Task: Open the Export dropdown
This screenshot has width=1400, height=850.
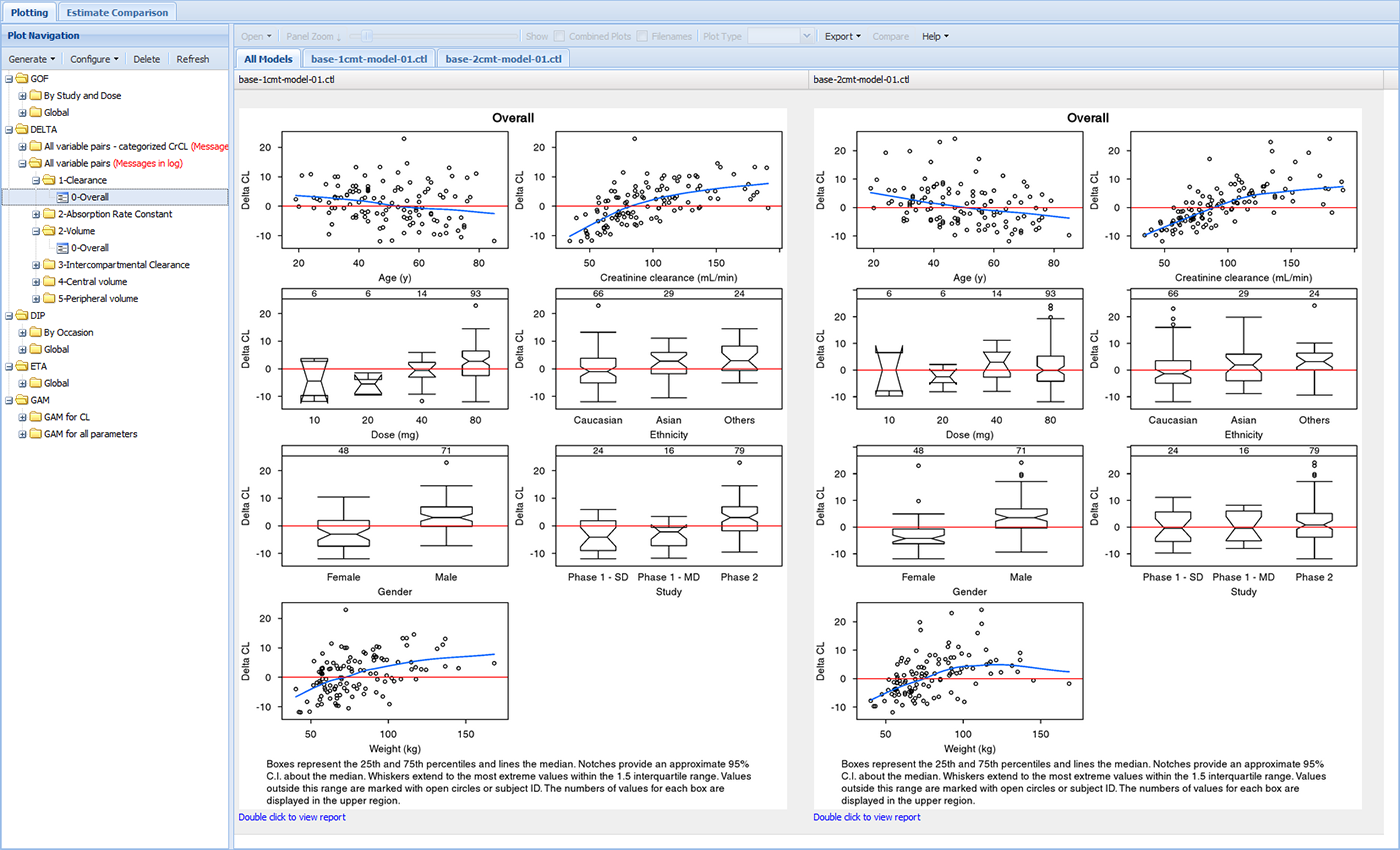Action: pos(843,36)
